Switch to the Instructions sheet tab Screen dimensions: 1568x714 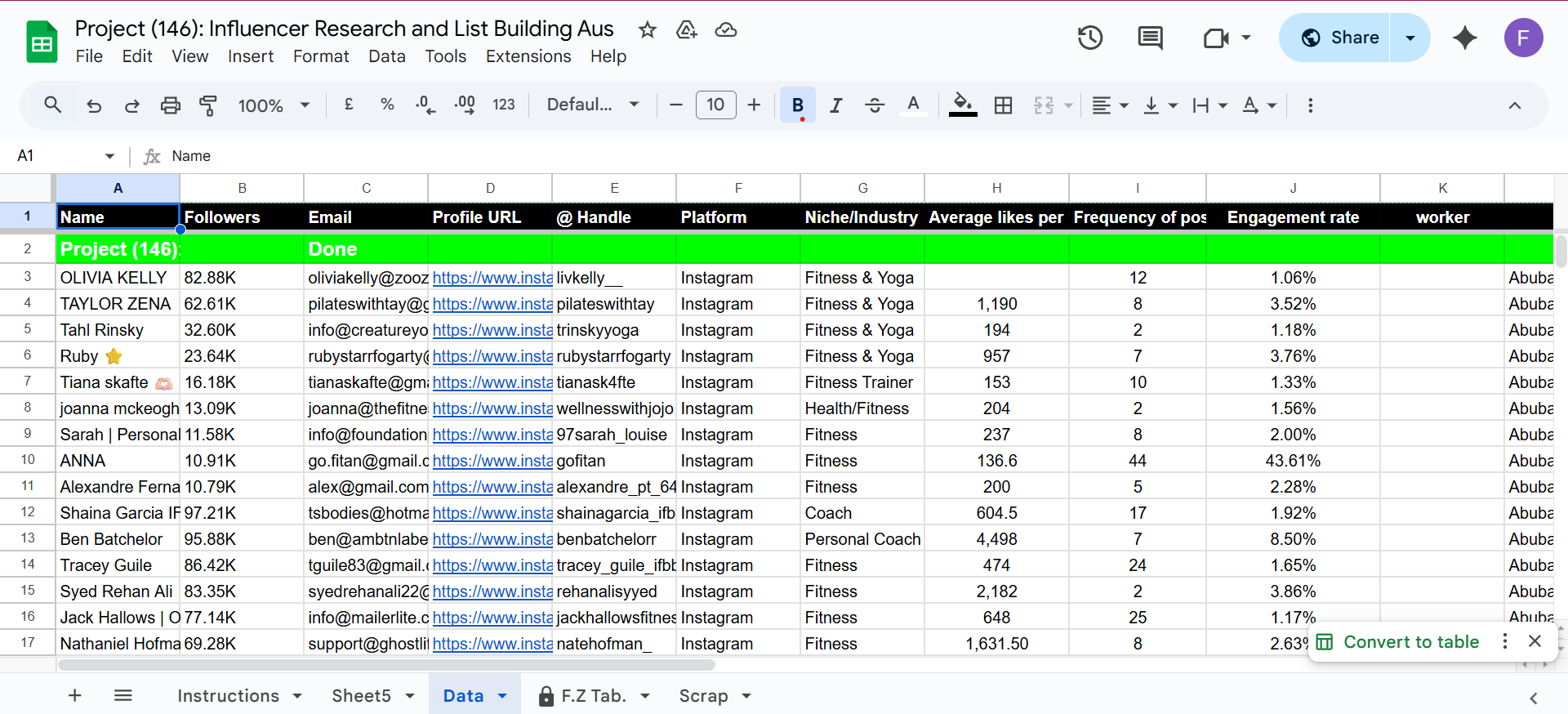coord(228,696)
